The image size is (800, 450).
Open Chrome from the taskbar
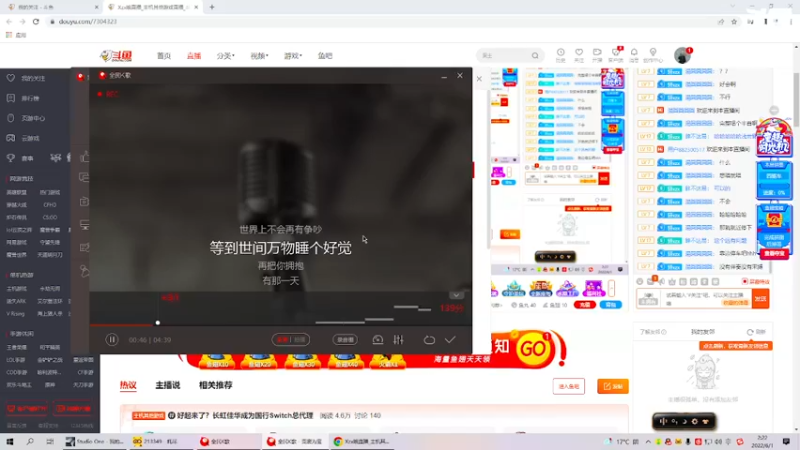pos(362,441)
